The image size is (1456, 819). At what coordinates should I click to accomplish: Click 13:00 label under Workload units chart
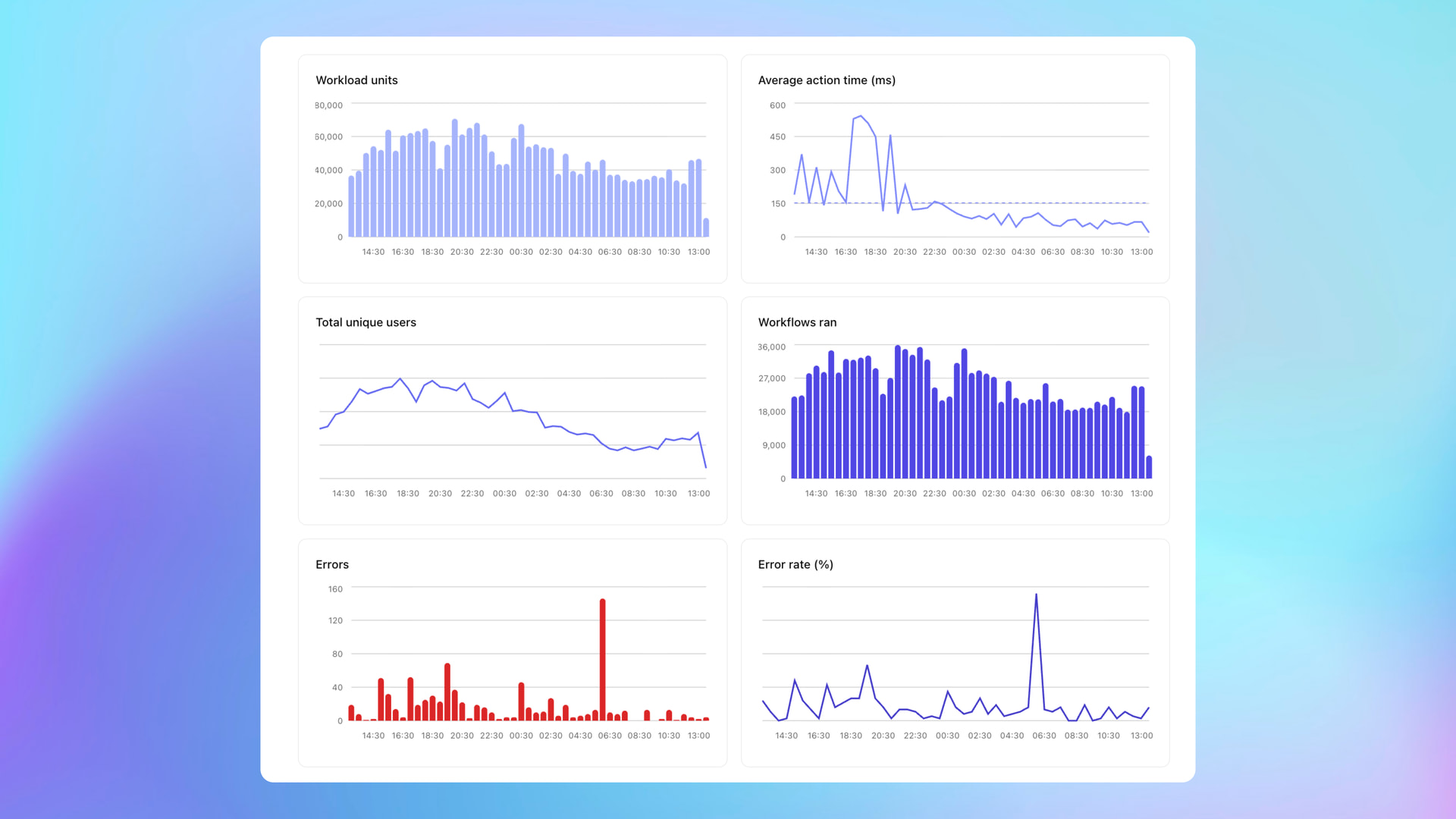pos(698,252)
